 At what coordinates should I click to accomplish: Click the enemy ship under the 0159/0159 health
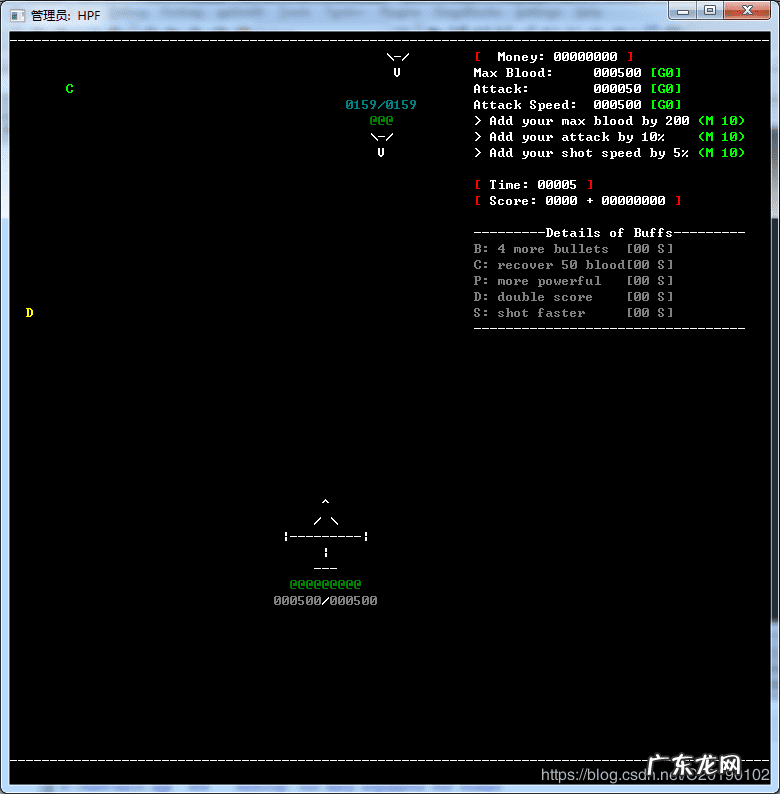coord(381,144)
